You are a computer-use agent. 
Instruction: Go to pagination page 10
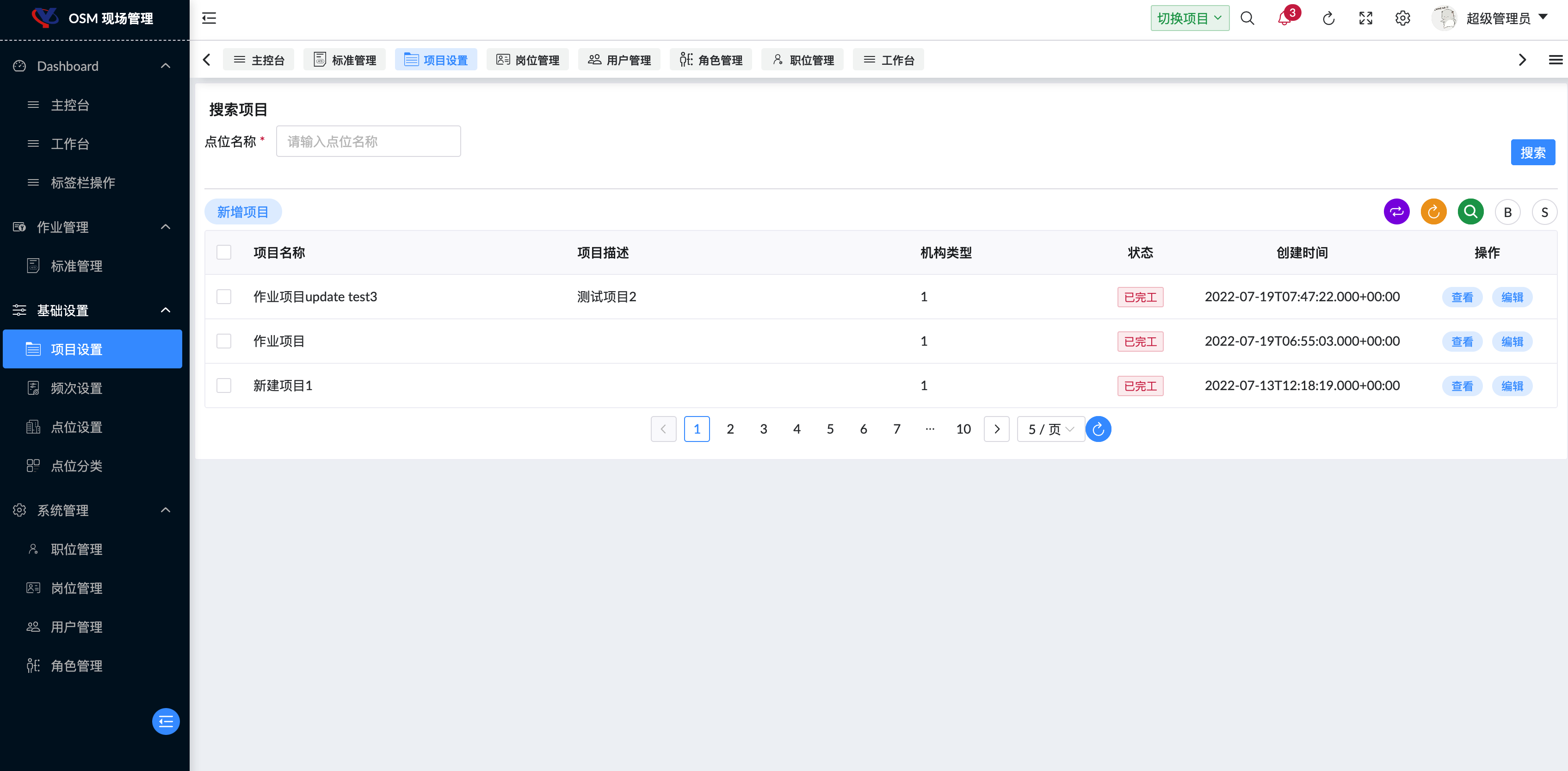tap(963, 429)
